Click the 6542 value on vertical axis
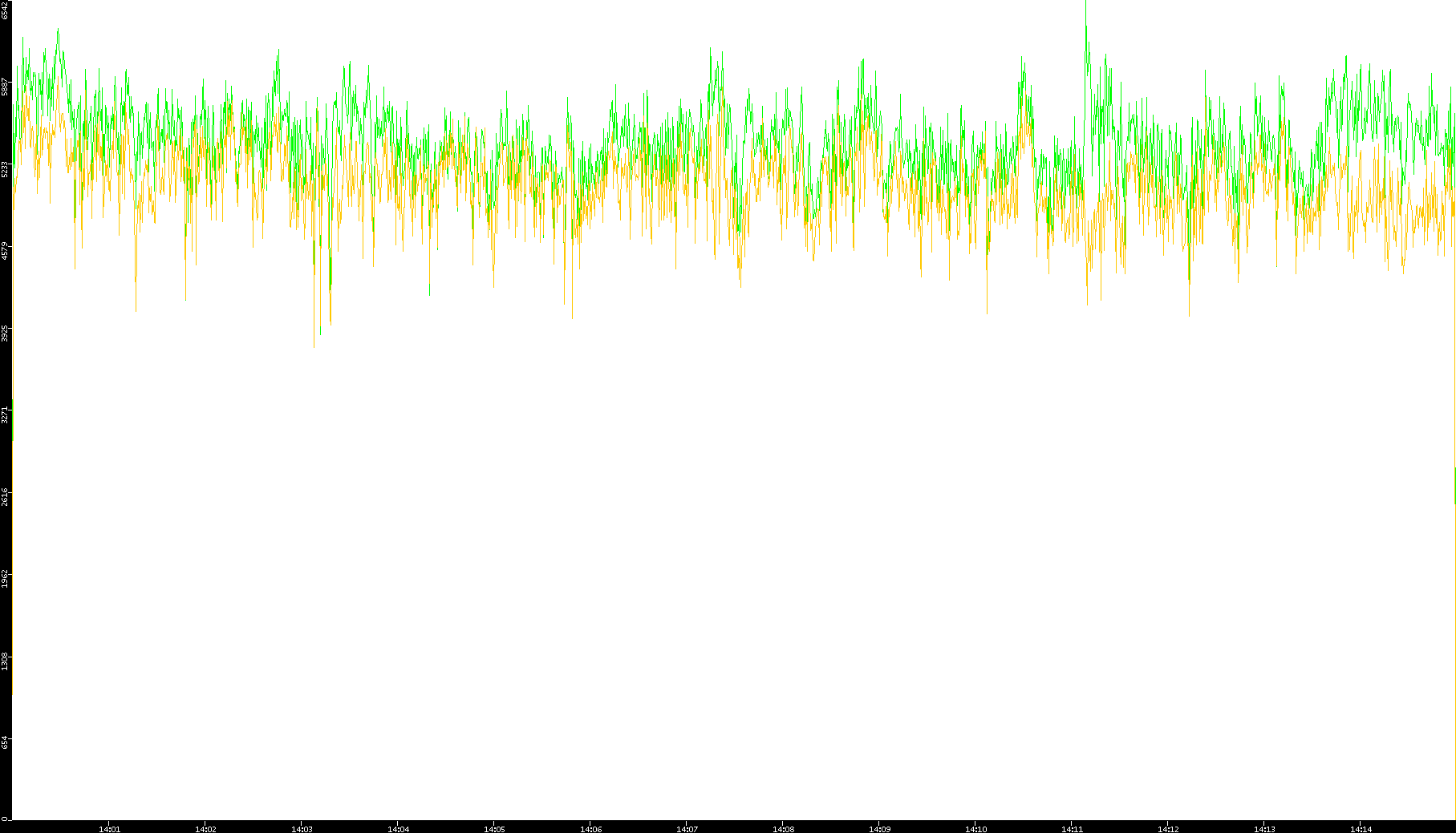This screenshot has height=833, width=1456. (6, 10)
